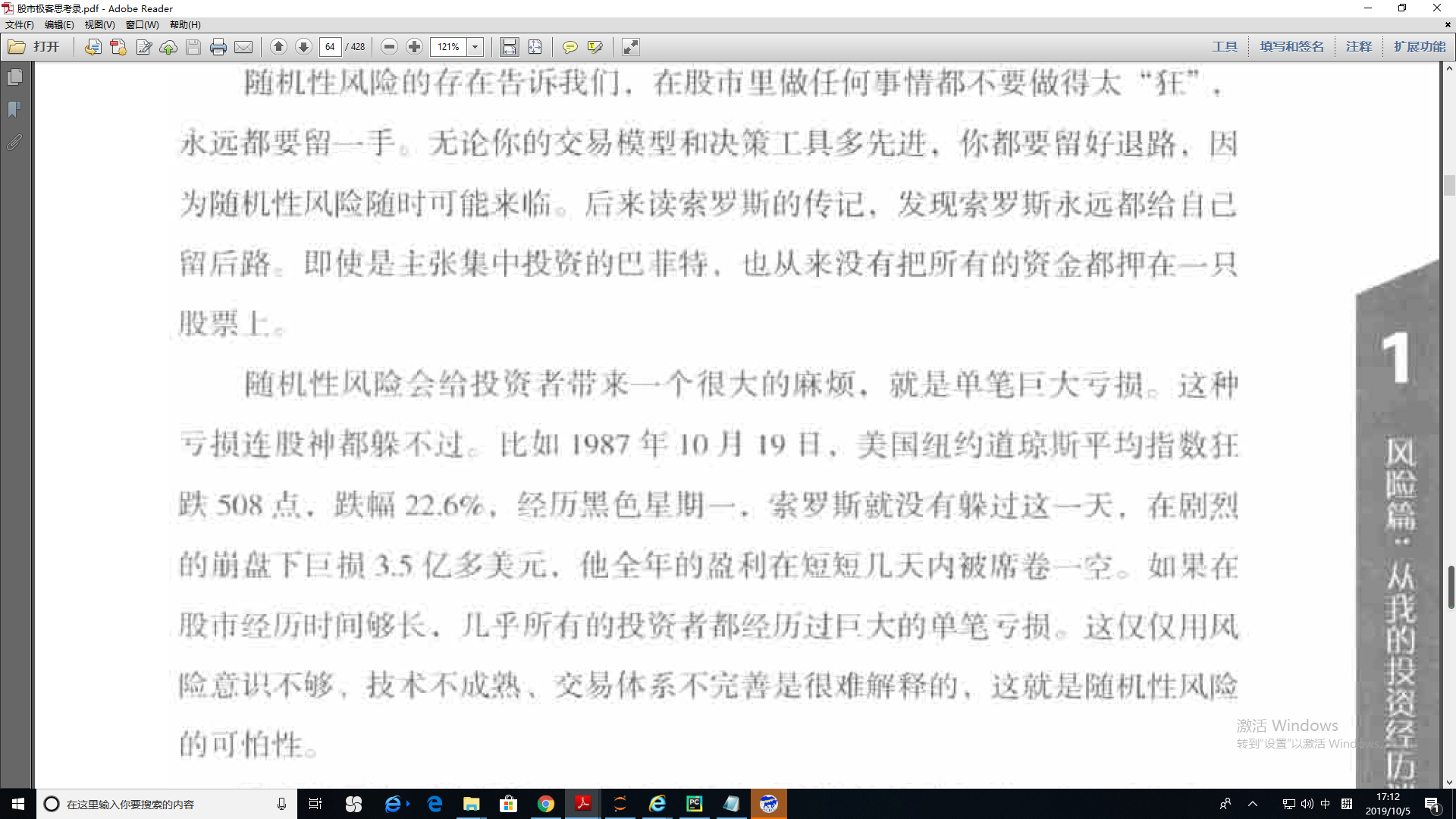Zoom out with the minus button

389,47
